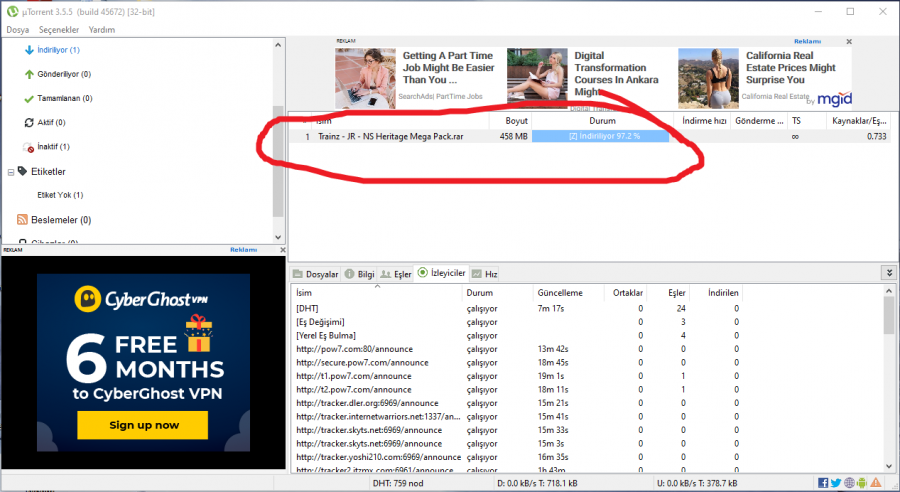Click the Android icon in status bar
The image size is (900, 492).
(x=862, y=483)
